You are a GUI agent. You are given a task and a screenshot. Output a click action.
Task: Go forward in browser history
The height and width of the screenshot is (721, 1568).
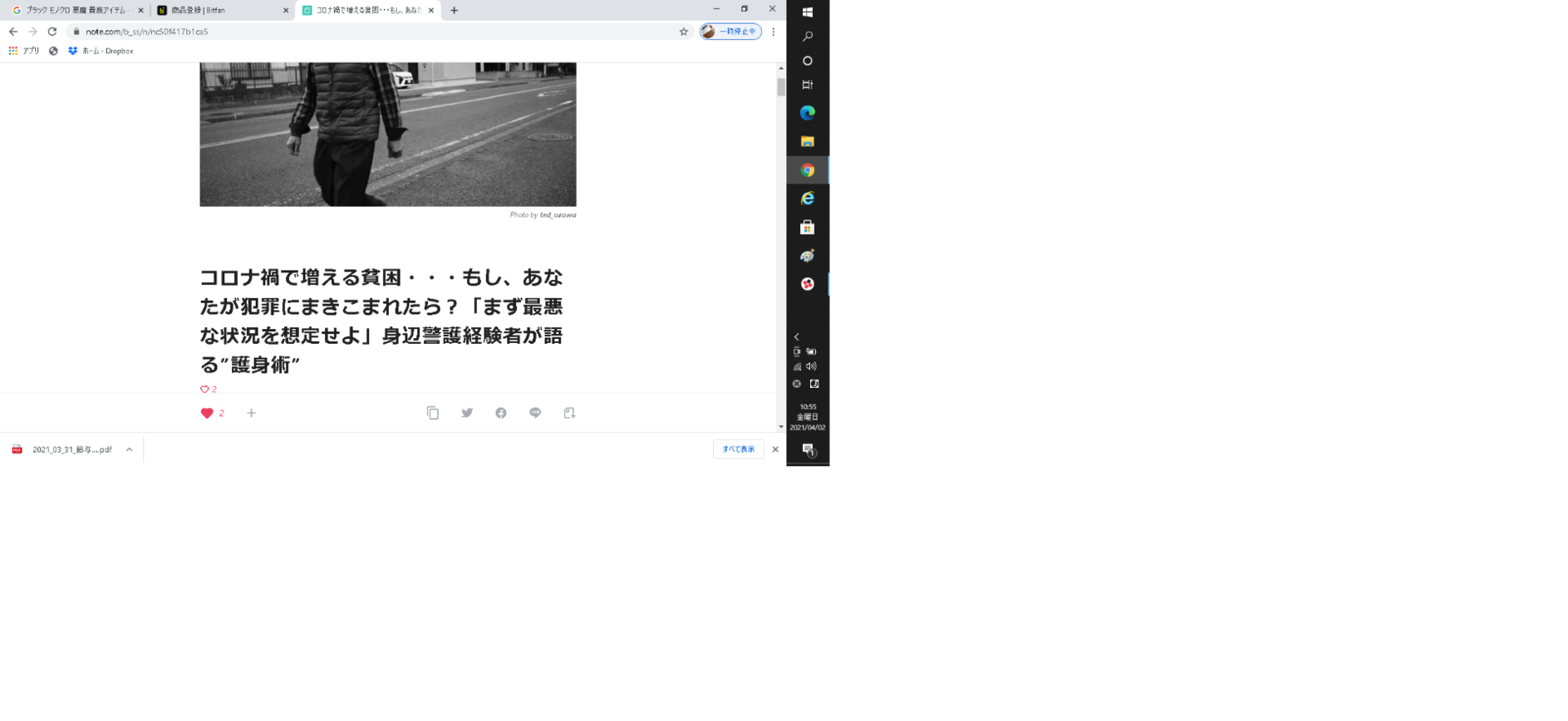pos(32,32)
